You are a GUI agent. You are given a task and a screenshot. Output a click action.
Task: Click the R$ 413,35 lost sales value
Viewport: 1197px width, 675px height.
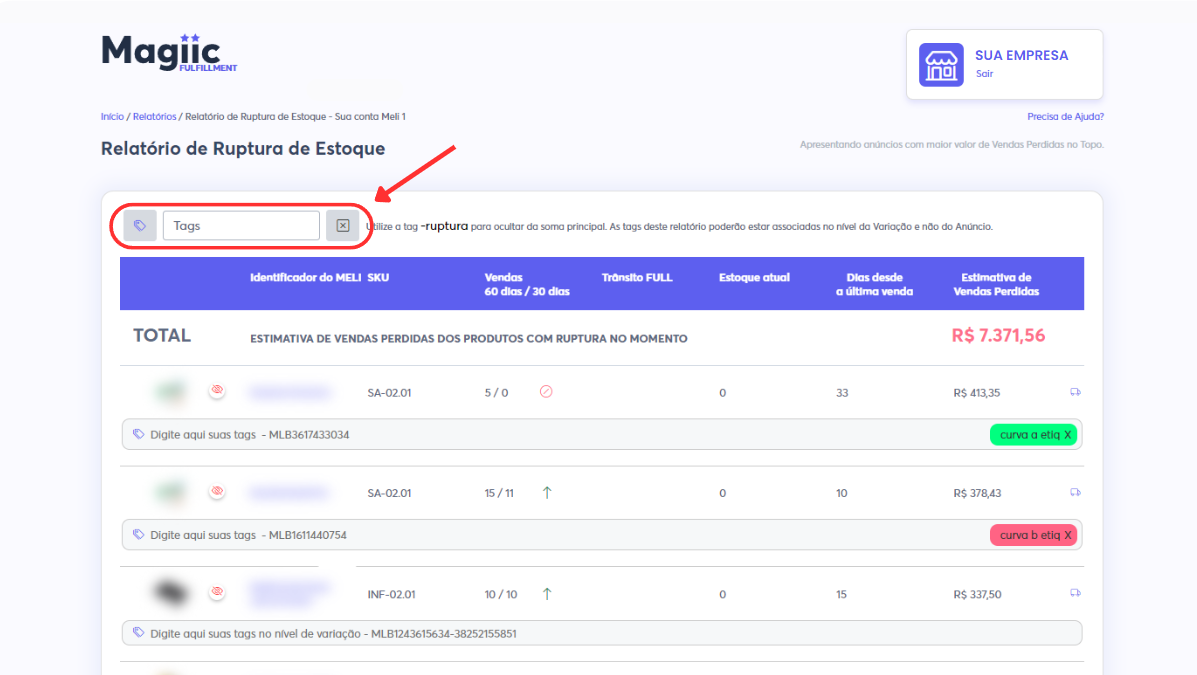click(x=976, y=392)
